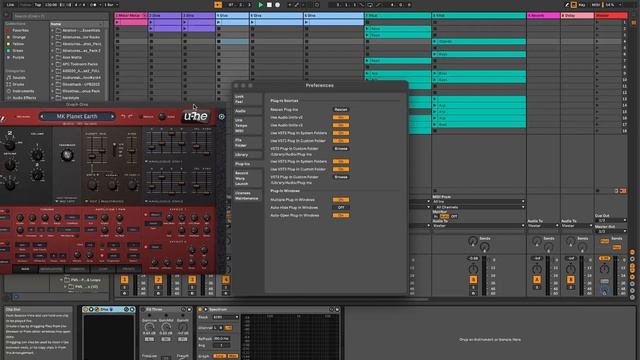640x360 pixels.
Task: Go to the next preset after MK Planet Earth
Action: (112, 117)
